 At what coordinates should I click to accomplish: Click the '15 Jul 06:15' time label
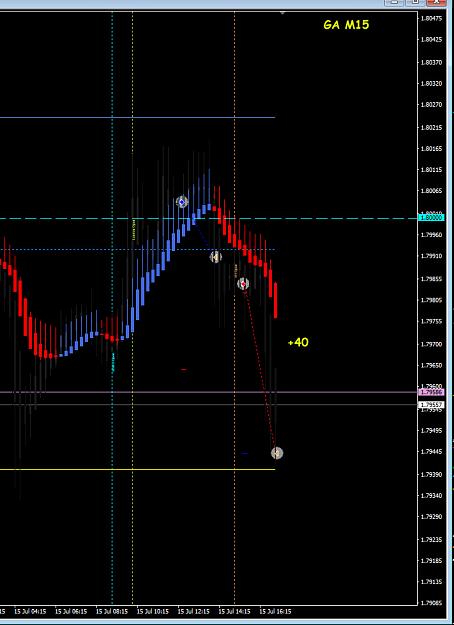click(71, 611)
